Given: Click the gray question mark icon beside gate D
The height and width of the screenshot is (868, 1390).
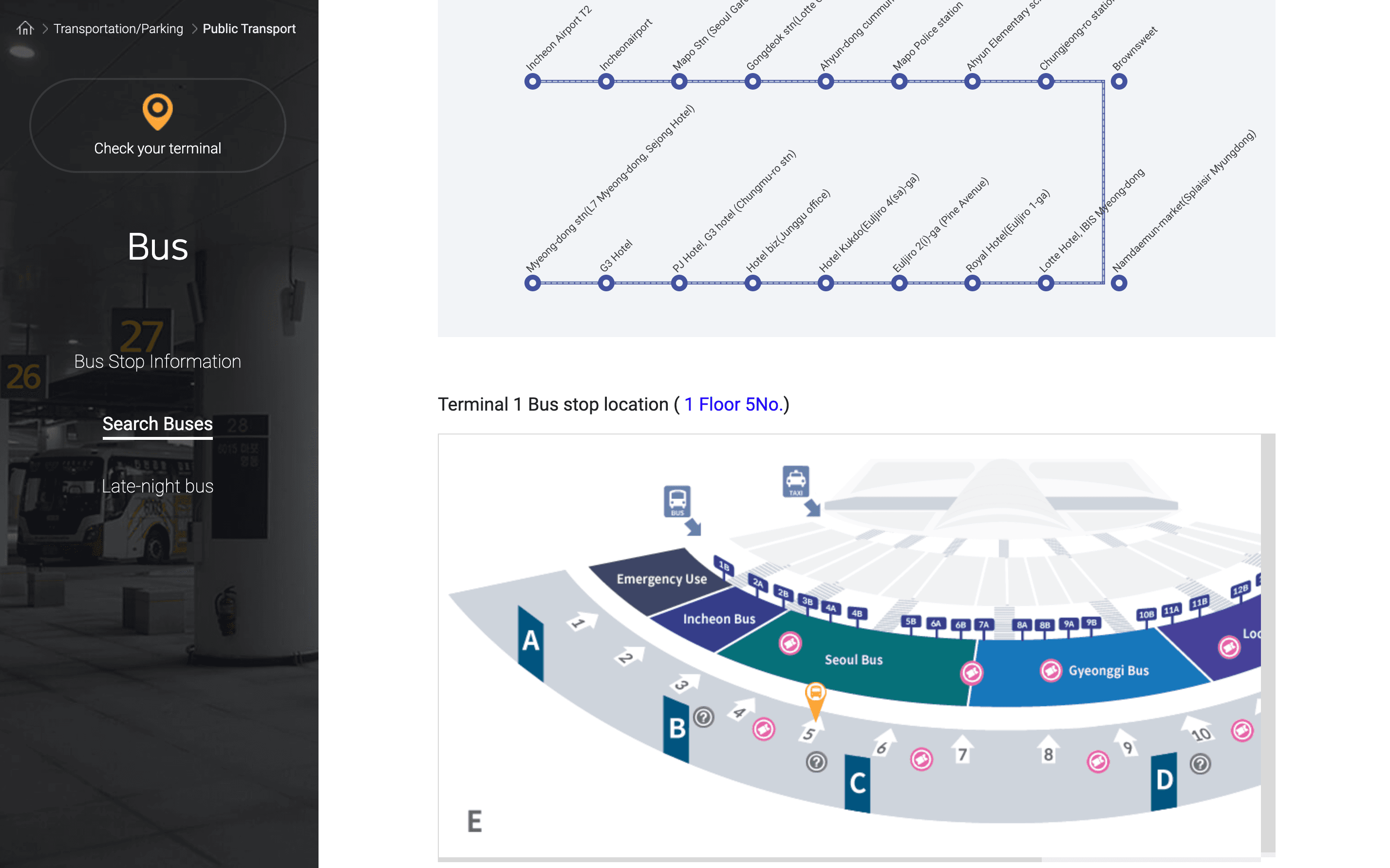Looking at the screenshot, I should [x=1200, y=764].
